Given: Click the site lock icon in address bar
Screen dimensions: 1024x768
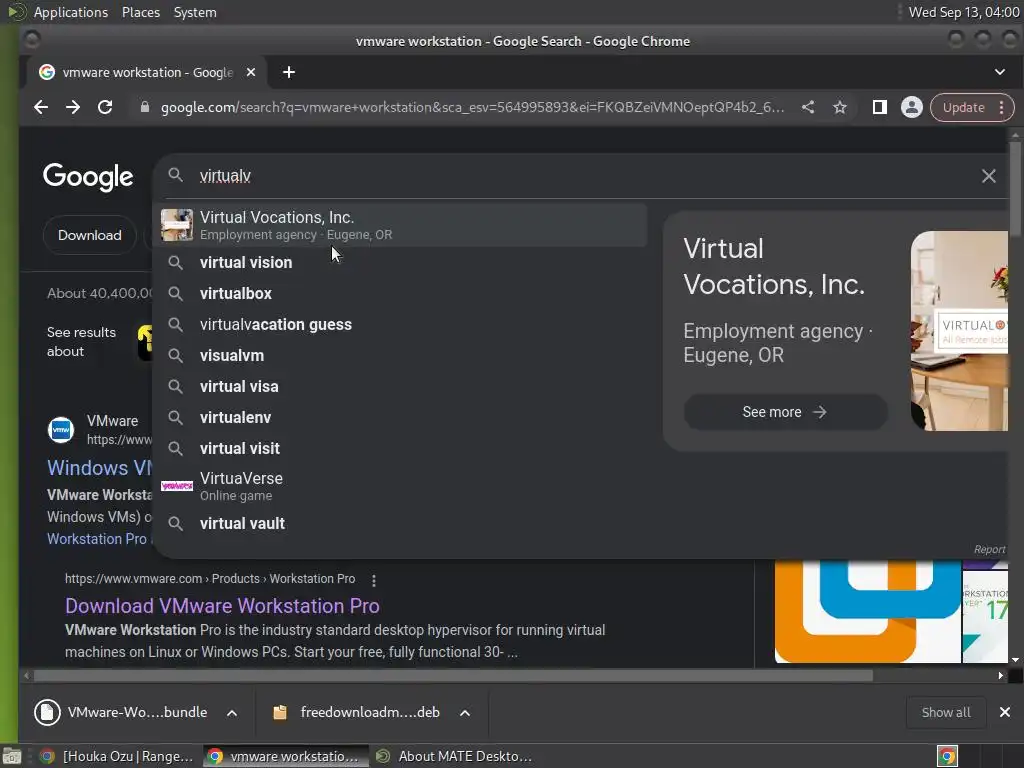Looking at the screenshot, I should (x=145, y=107).
